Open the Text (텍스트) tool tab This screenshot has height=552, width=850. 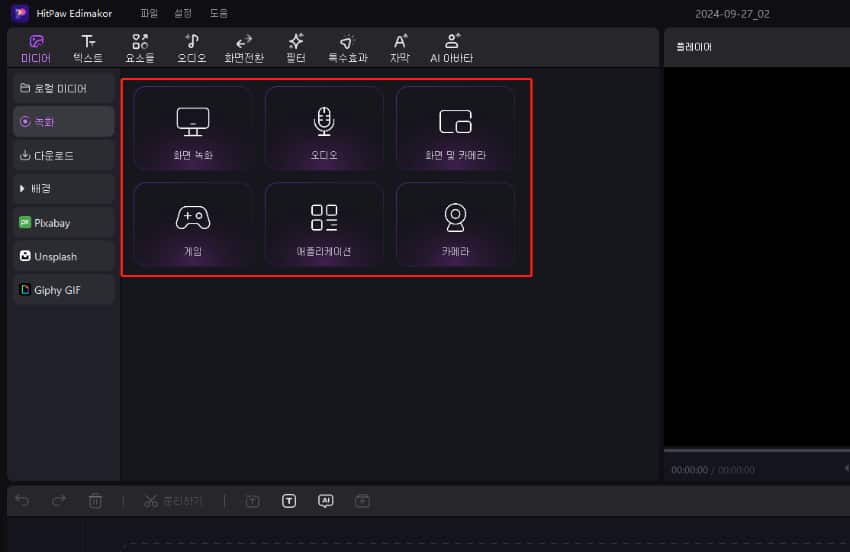(89, 47)
